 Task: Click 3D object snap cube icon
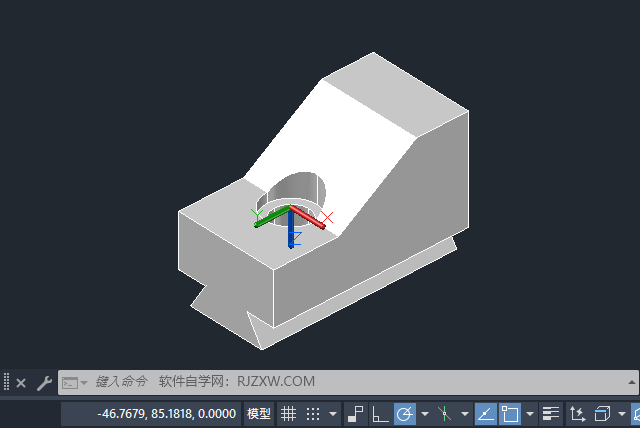point(602,414)
